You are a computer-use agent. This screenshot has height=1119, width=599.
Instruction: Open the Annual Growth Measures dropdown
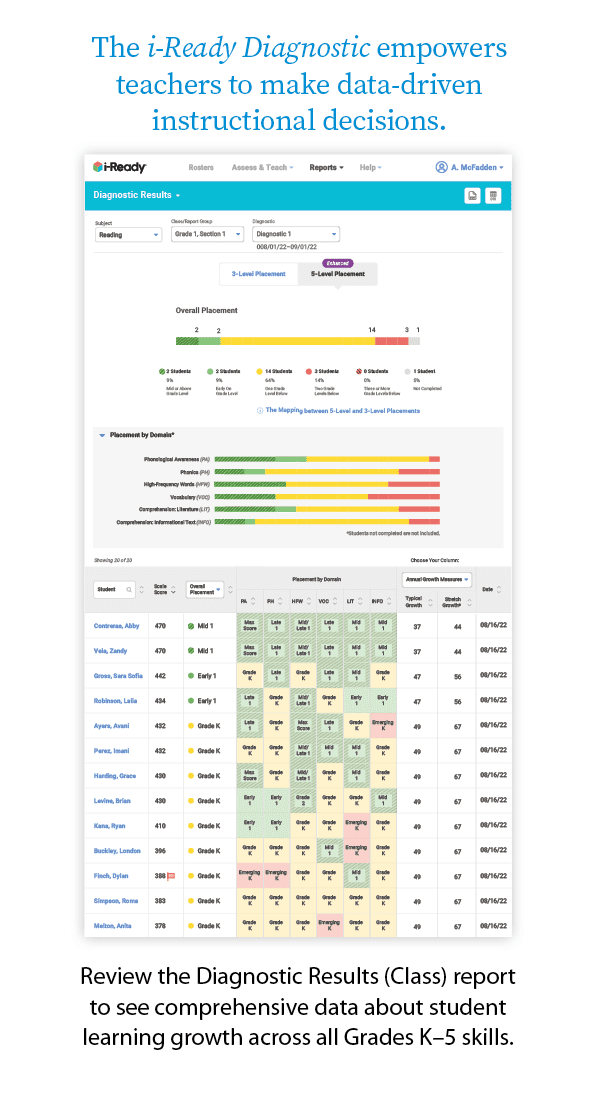point(437,579)
